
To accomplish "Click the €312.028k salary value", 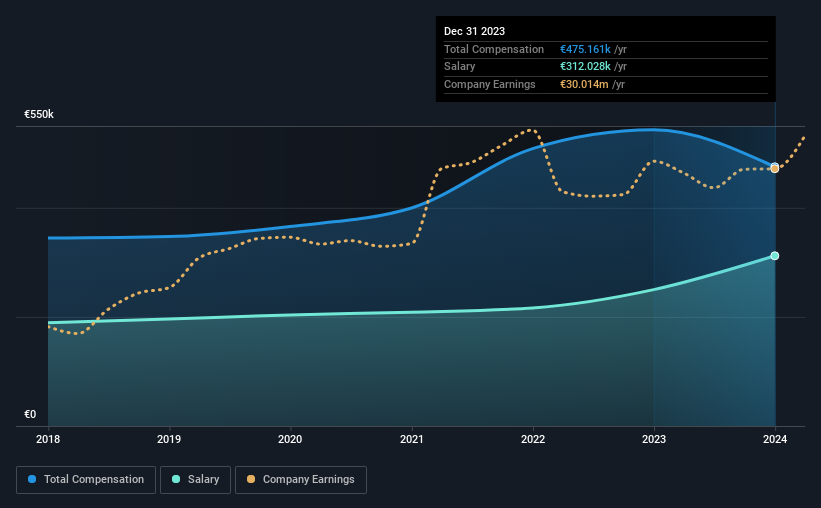I will pos(585,67).
